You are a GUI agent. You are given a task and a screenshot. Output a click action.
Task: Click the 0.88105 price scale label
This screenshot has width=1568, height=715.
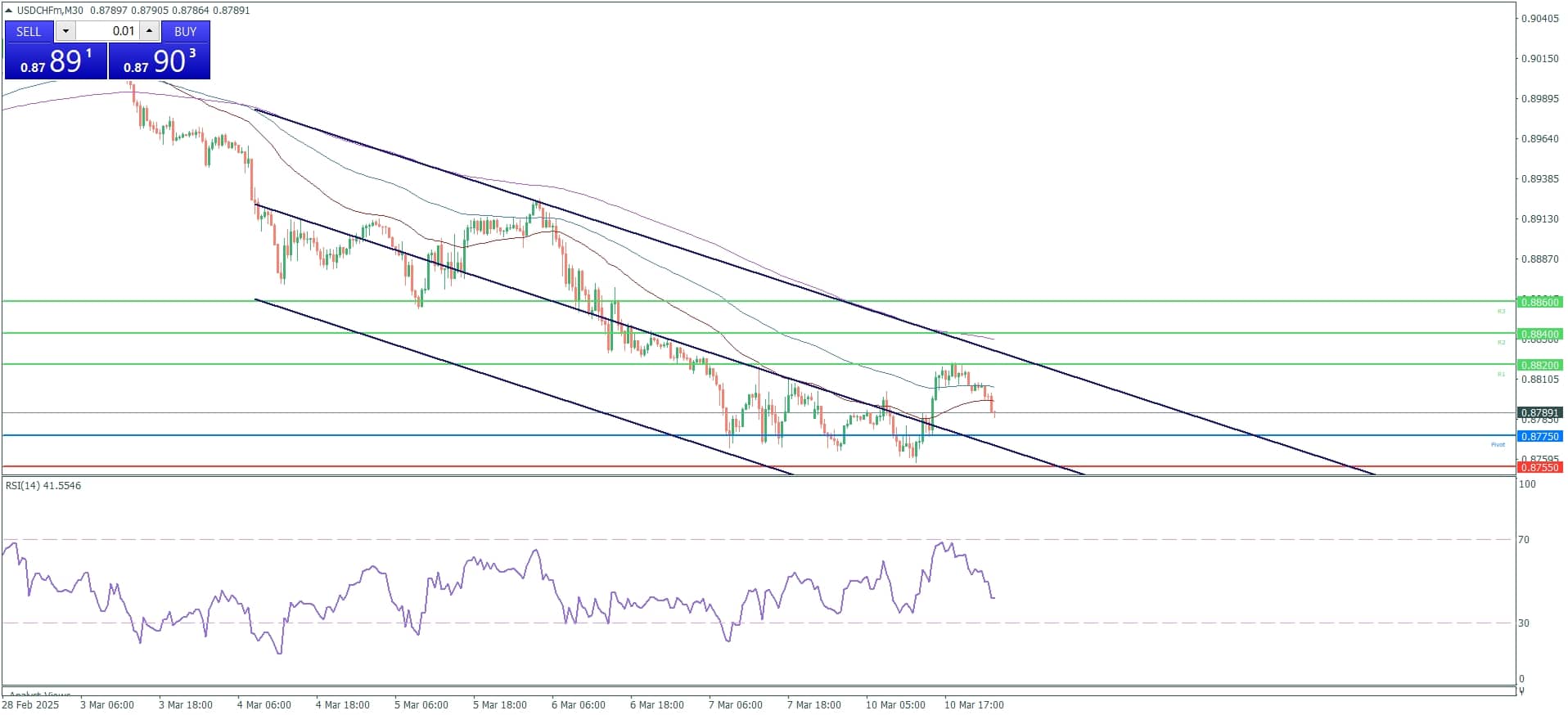(x=1539, y=379)
